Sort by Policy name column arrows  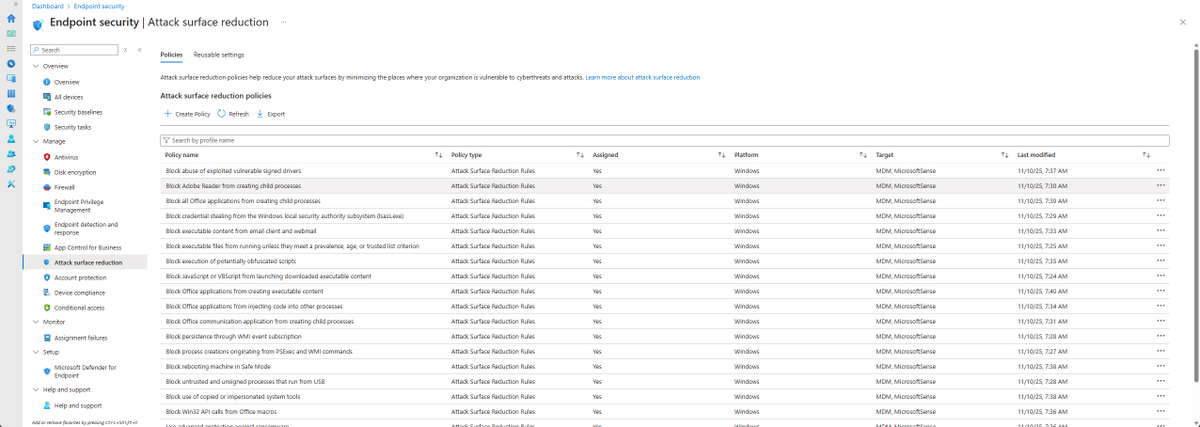pos(438,155)
